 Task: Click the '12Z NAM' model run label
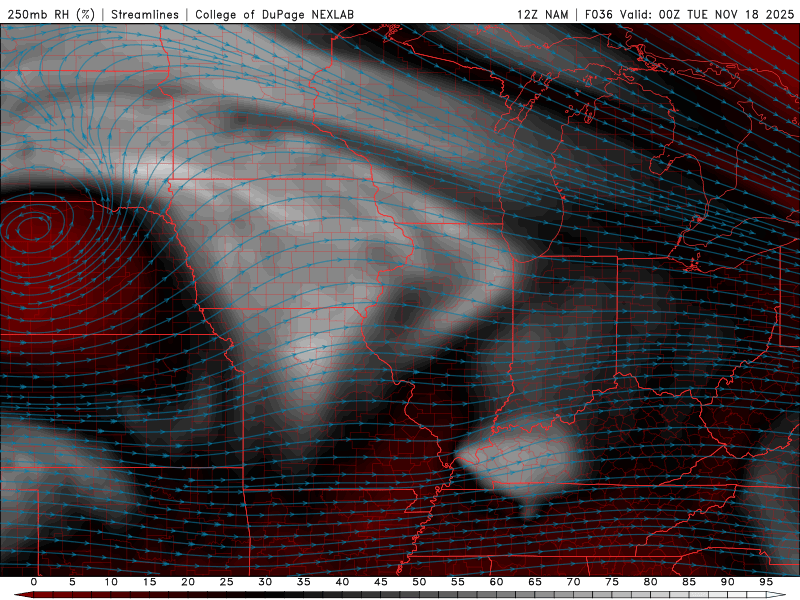543,14
